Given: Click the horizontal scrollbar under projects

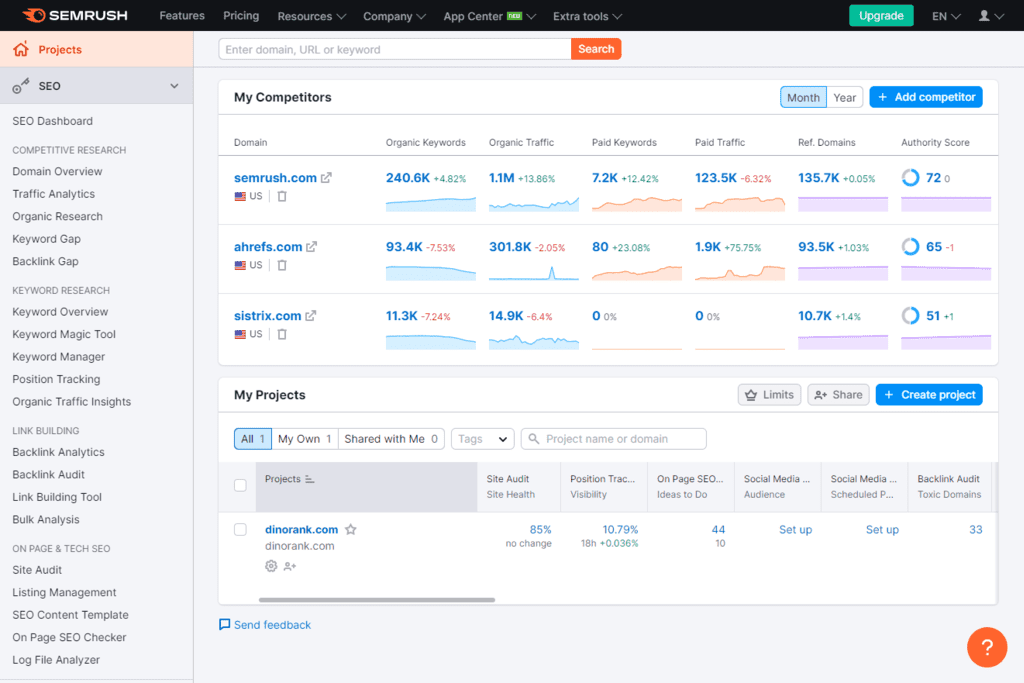Looking at the screenshot, I should click(x=377, y=599).
